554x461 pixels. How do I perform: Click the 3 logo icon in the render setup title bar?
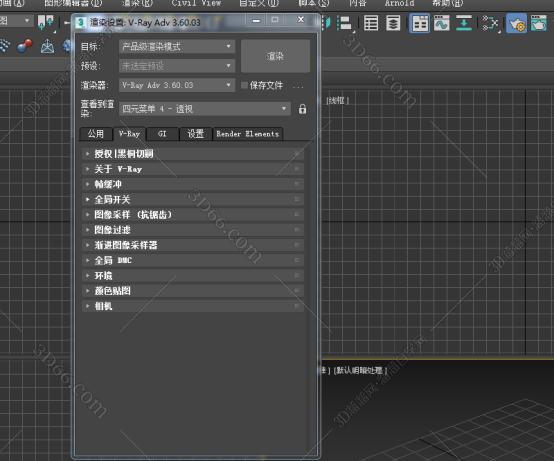pyautogui.click(x=81, y=23)
